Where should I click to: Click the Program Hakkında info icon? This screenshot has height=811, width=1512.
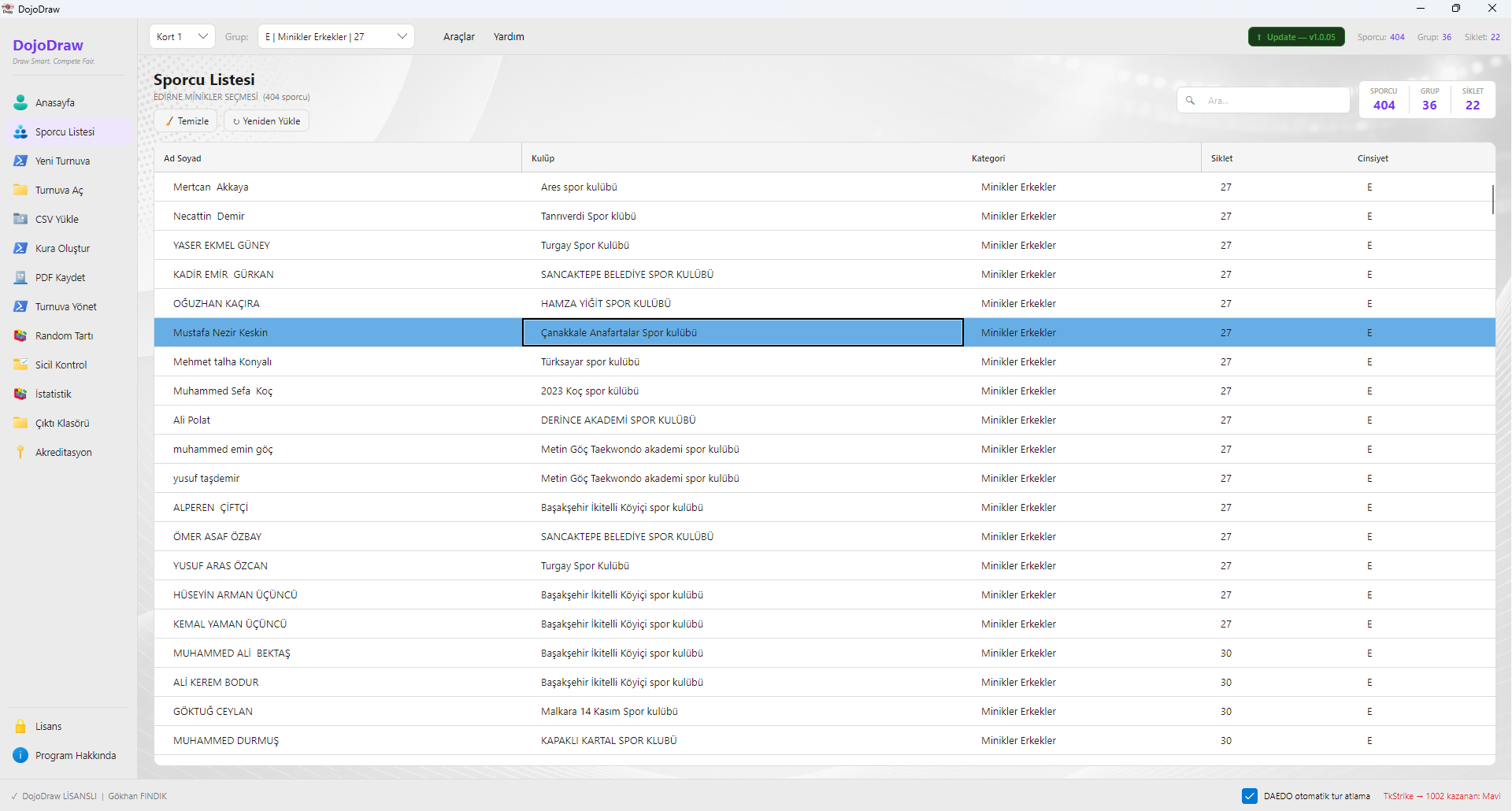pos(20,755)
